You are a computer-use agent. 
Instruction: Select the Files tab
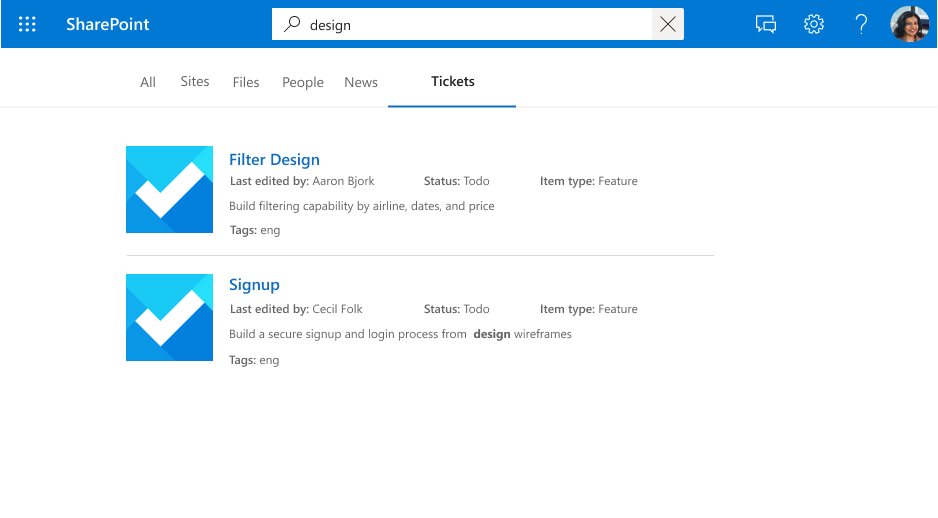tap(246, 82)
